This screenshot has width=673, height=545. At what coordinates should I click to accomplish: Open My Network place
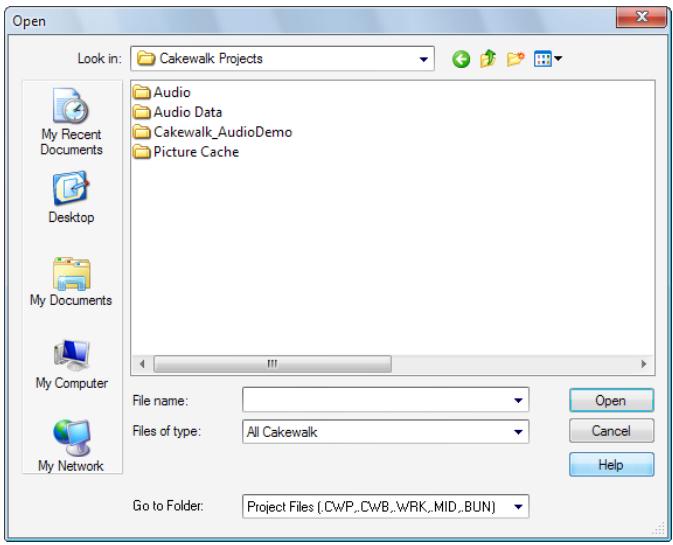71,446
